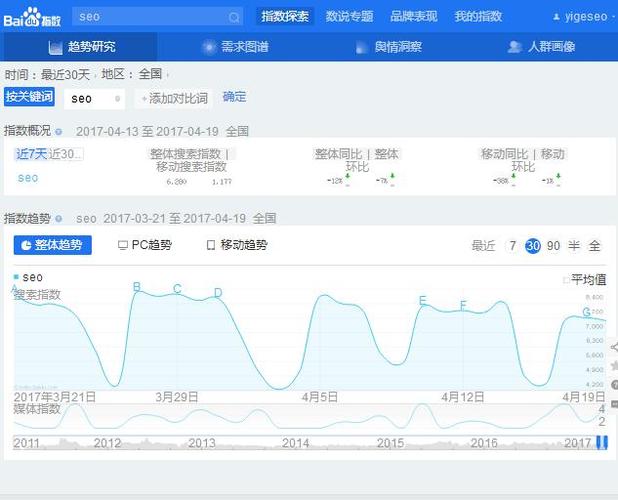Click the favorite star icon on right edge
Image resolution: width=618 pixels, height=500 pixels.
coord(614,366)
